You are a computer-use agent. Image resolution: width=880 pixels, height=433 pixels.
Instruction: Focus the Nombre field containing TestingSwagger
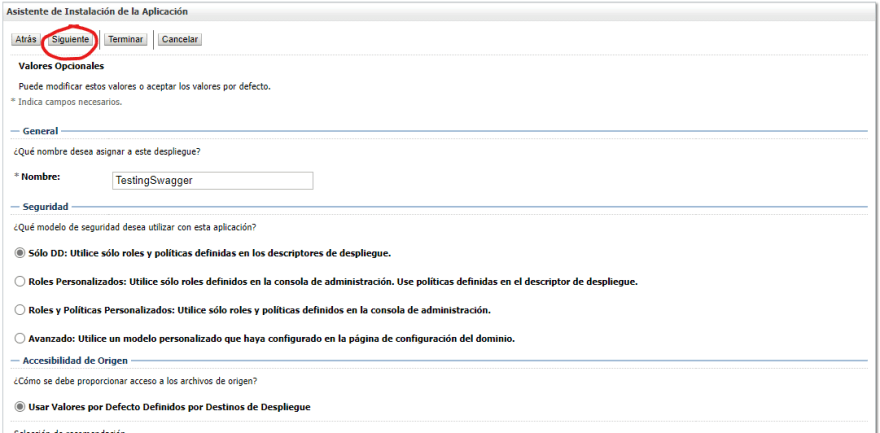[213, 181]
